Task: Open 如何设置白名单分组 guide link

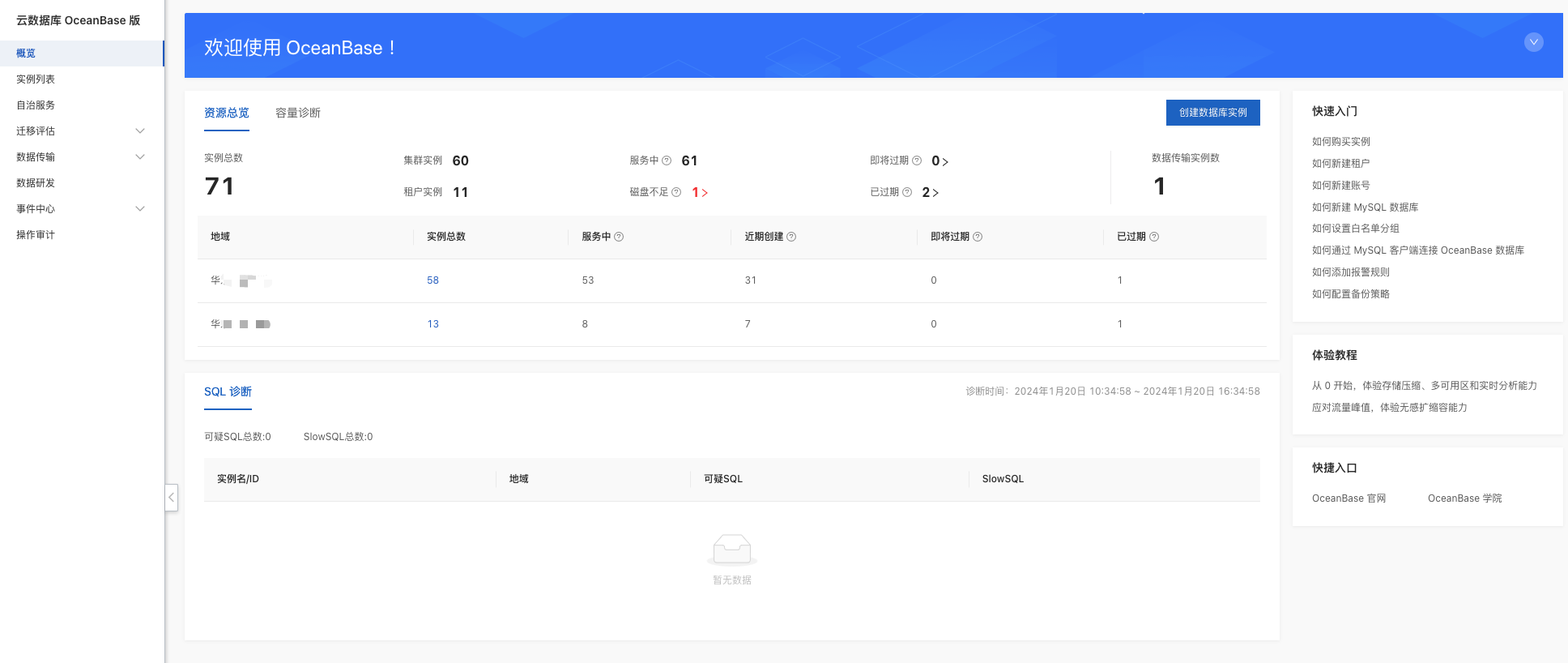Action: pos(1356,229)
